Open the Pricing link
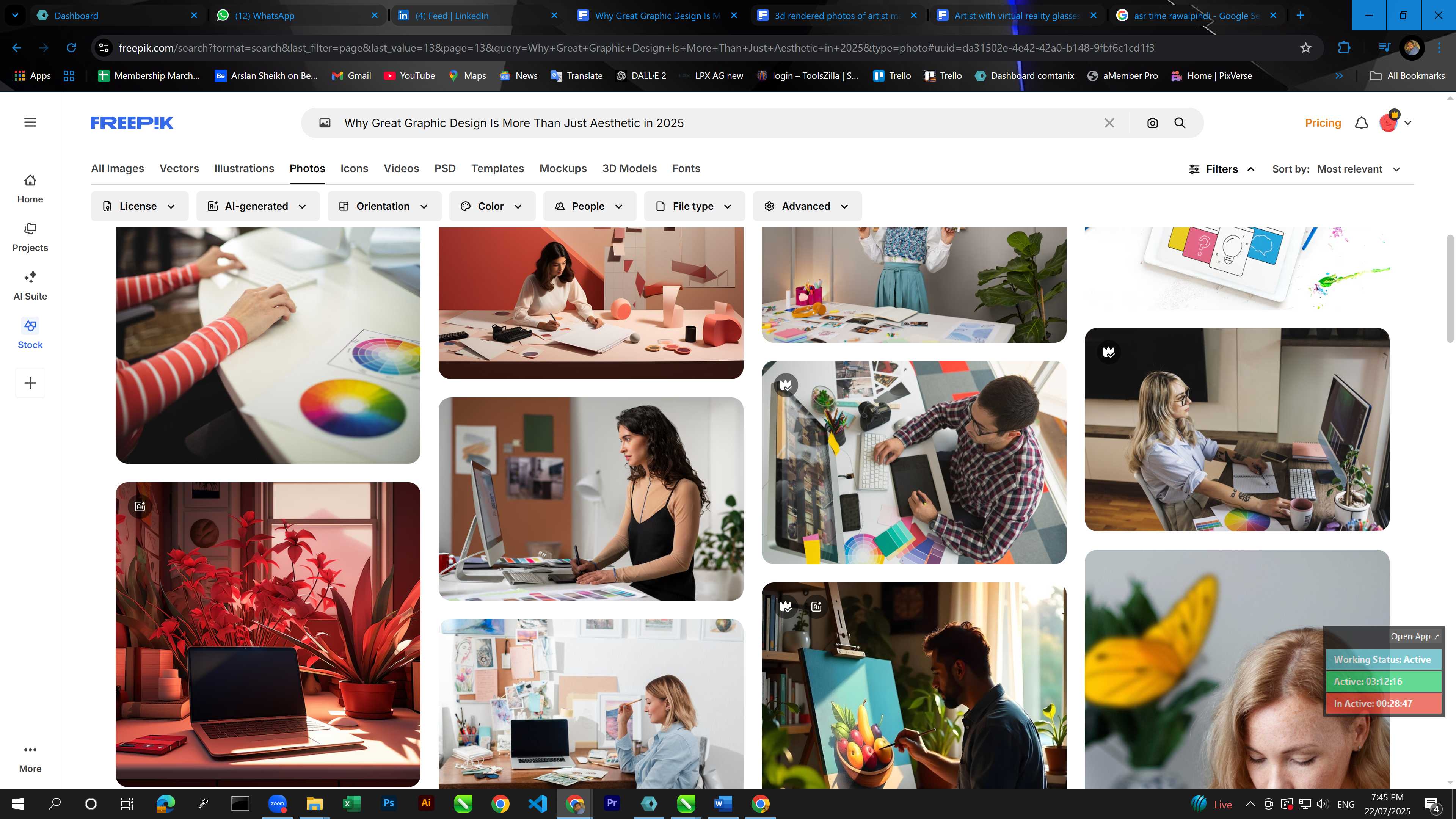Screen dimensions: 1456x819 pos(1323,122)
